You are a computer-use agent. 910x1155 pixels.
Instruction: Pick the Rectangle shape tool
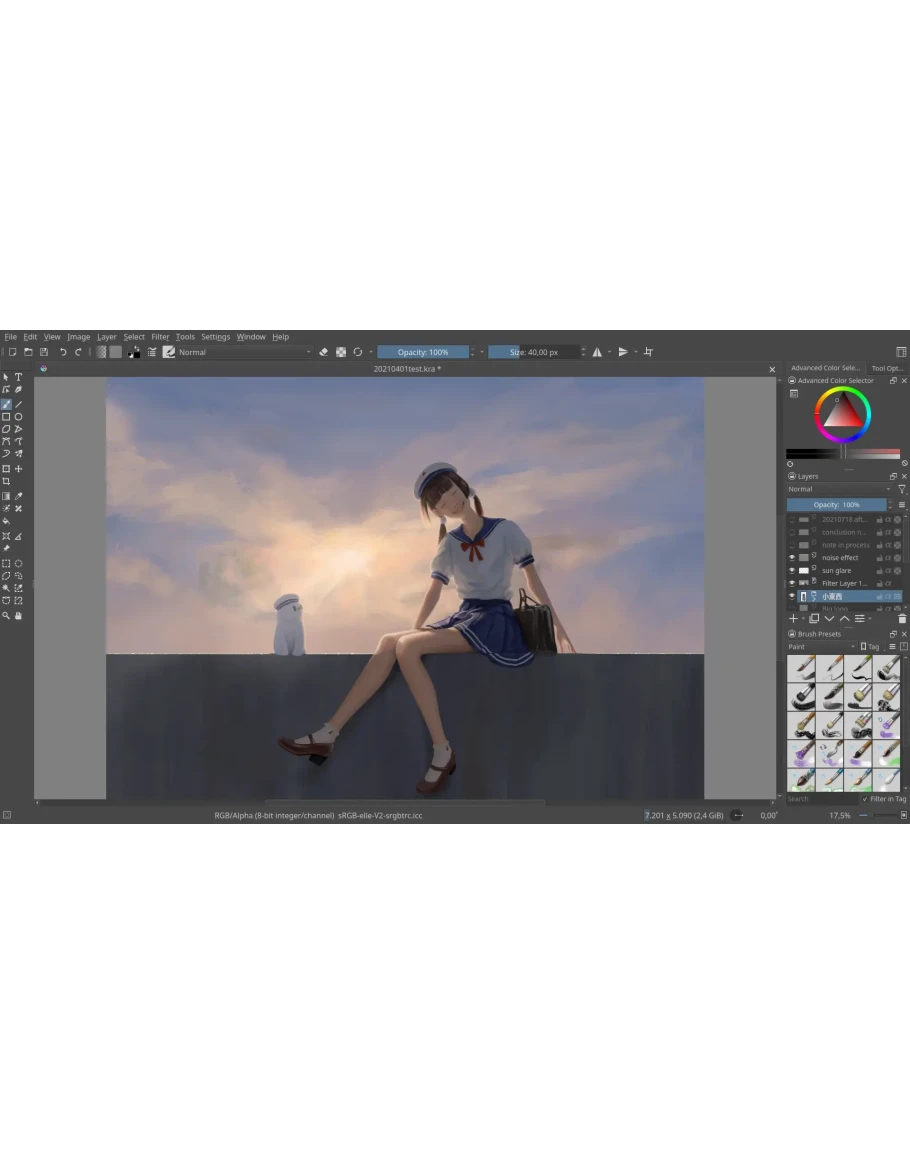[6, 417]
